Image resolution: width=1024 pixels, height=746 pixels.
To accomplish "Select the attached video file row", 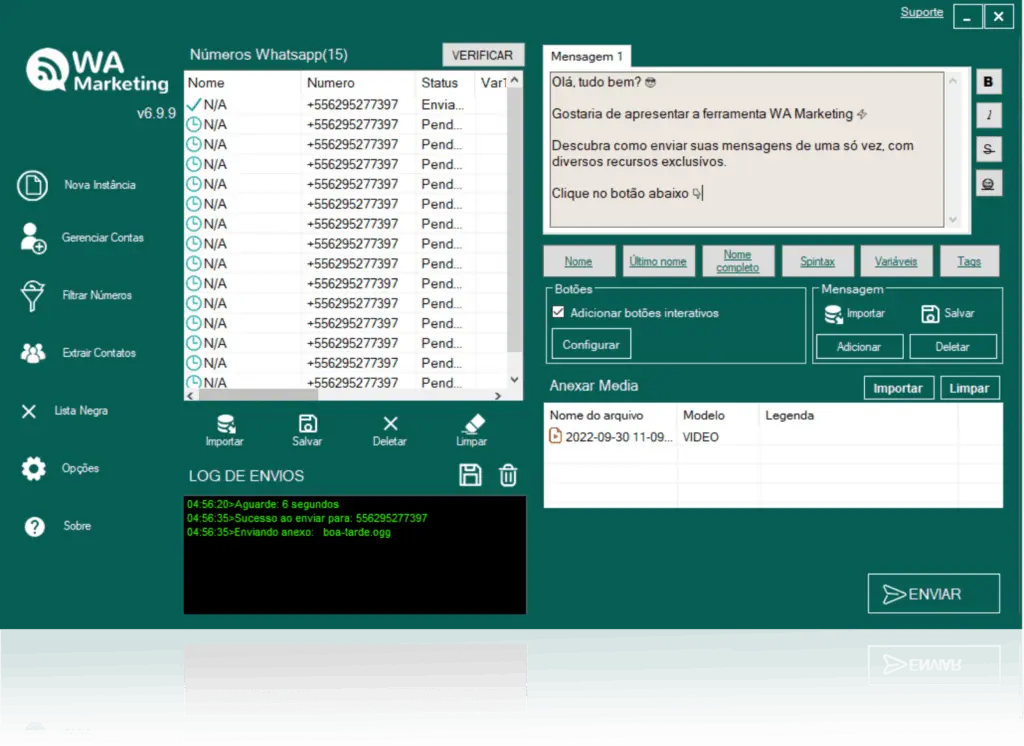I will (x=610, y=437).
